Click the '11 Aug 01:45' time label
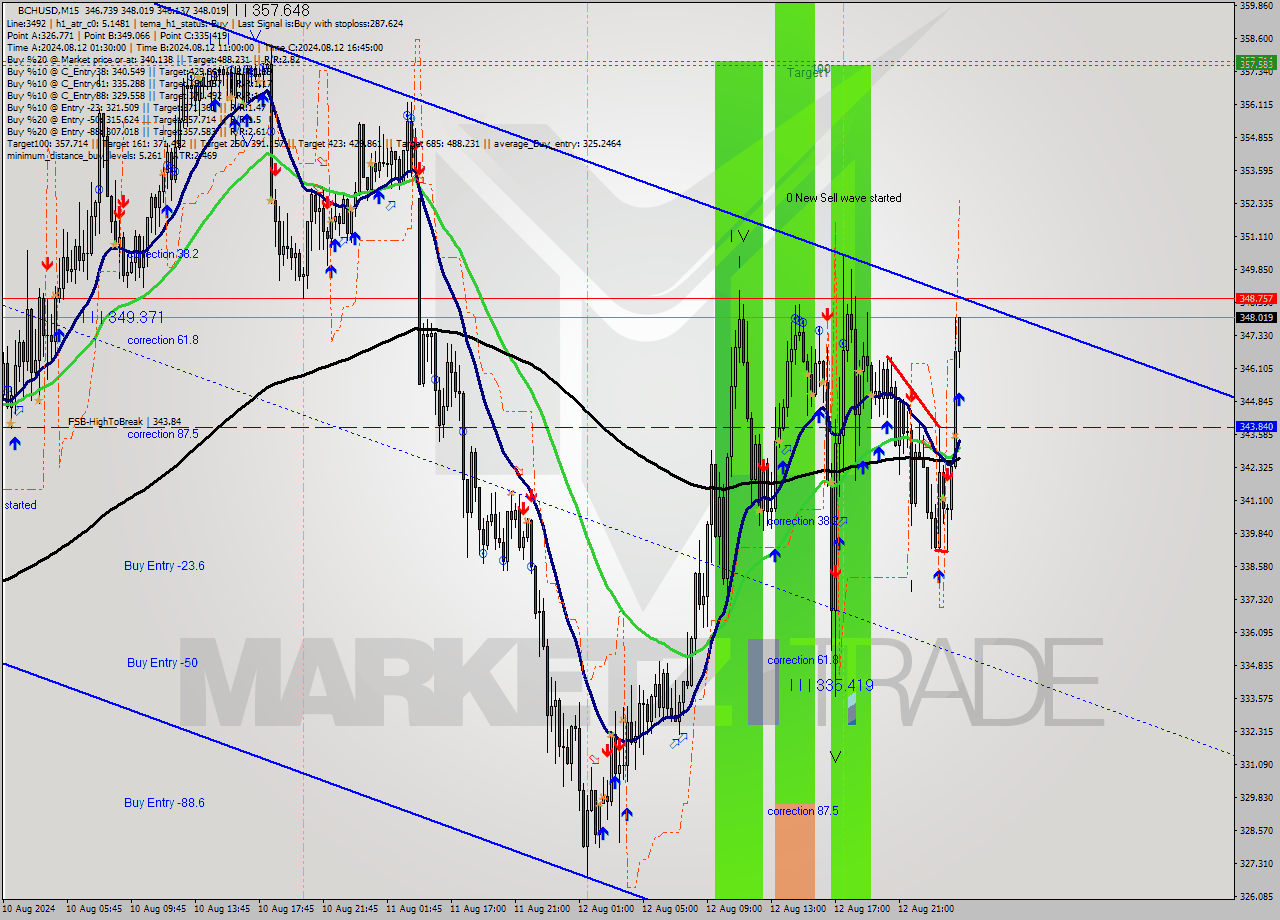 coord(415,909)
